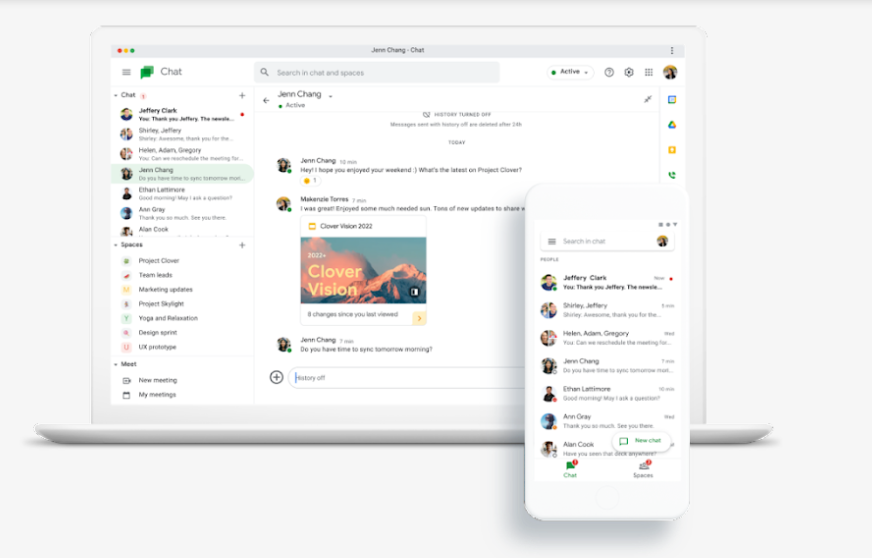Viewport: 872px width, 558px height.
Task: Click New meeting in the Meet section
Action: tap(157, 380)
